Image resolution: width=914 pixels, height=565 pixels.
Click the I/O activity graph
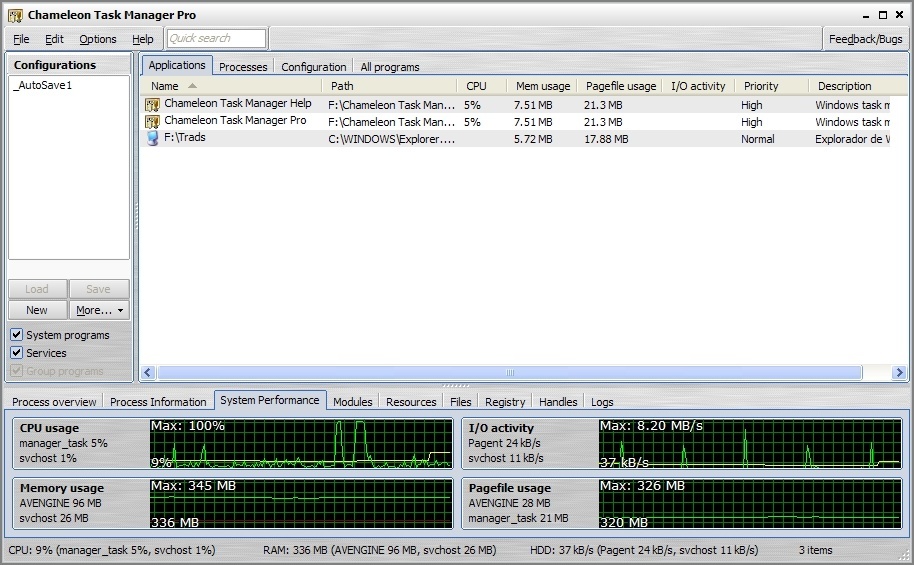[750, 444]
